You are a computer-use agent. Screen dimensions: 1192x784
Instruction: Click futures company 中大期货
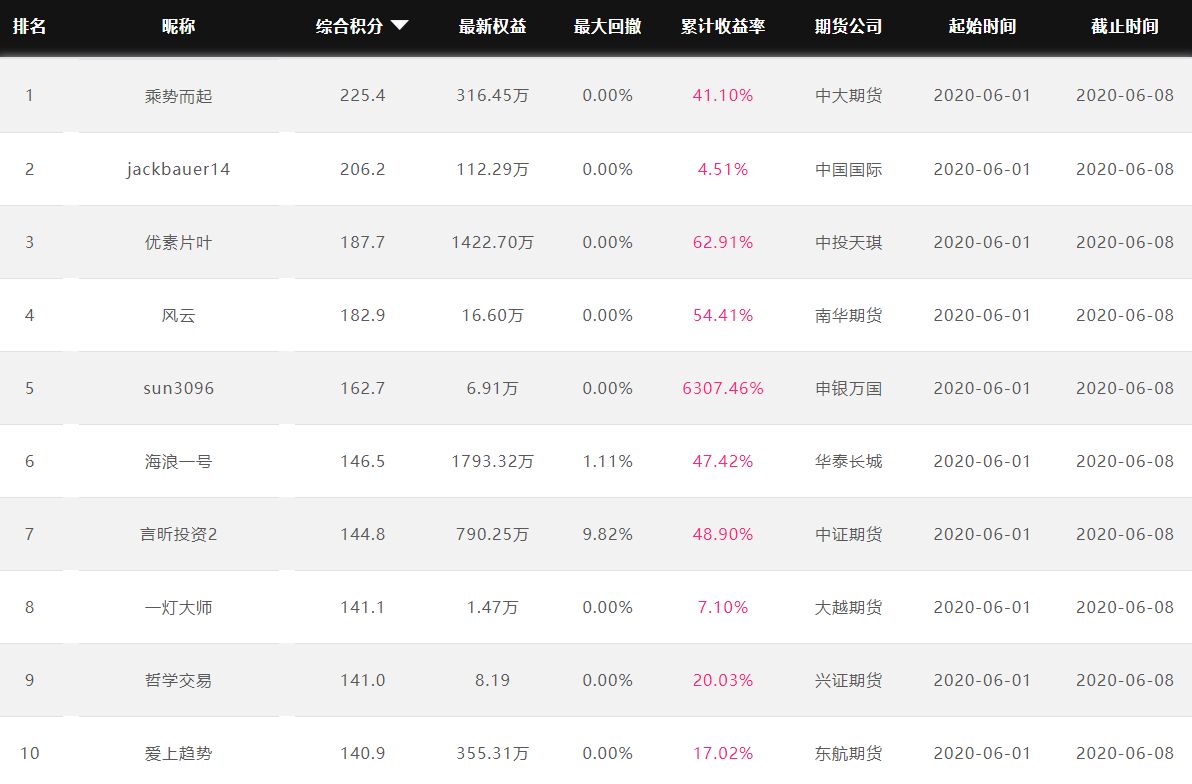tap(848, 96)
